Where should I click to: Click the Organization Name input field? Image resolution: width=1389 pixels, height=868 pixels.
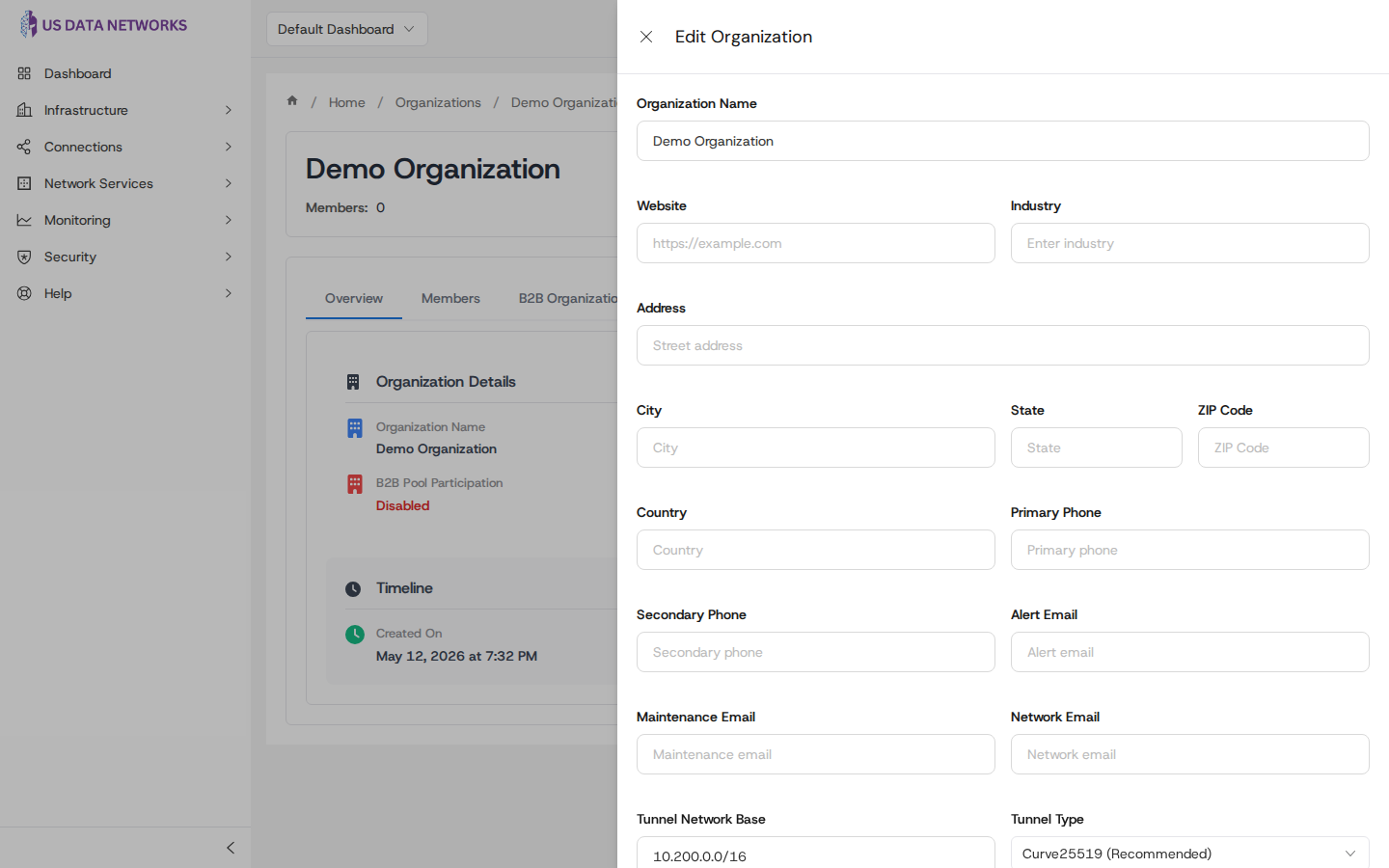click(x=1003, y=141)
